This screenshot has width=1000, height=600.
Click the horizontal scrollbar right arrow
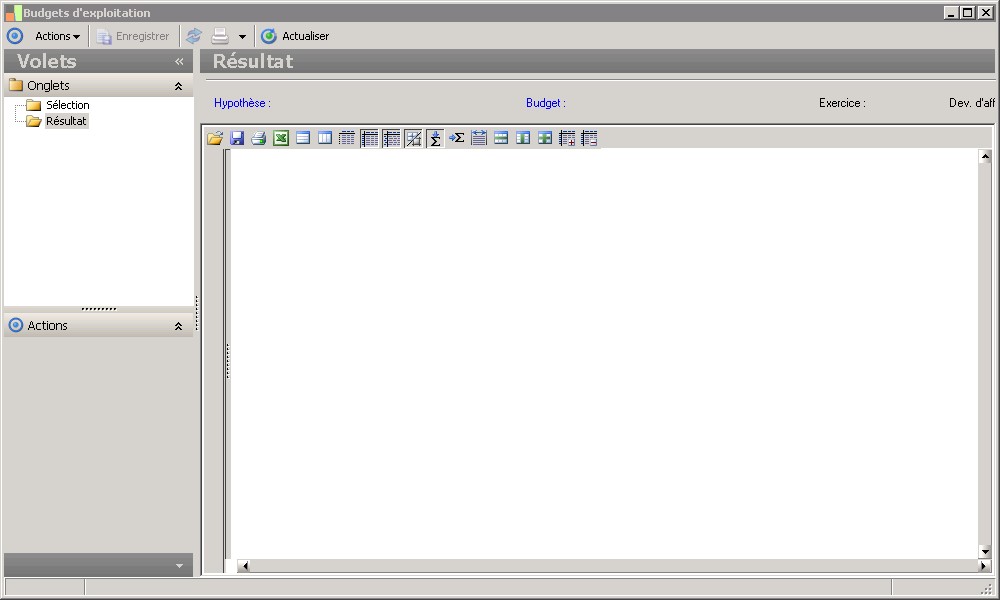[x=984, y=566]
